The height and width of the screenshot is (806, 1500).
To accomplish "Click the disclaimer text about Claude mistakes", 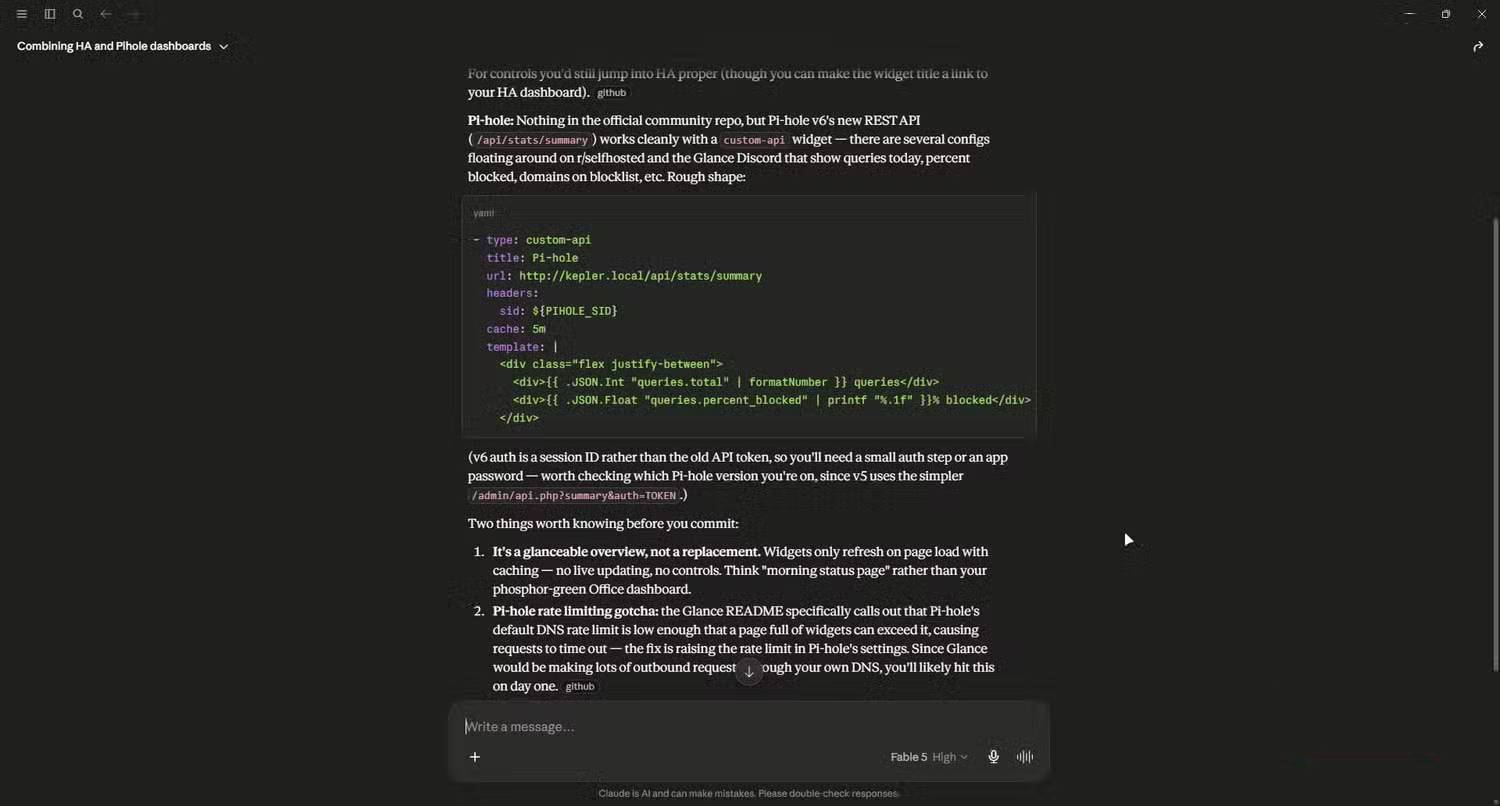I will pyautogui.click(x=749, y=793).
